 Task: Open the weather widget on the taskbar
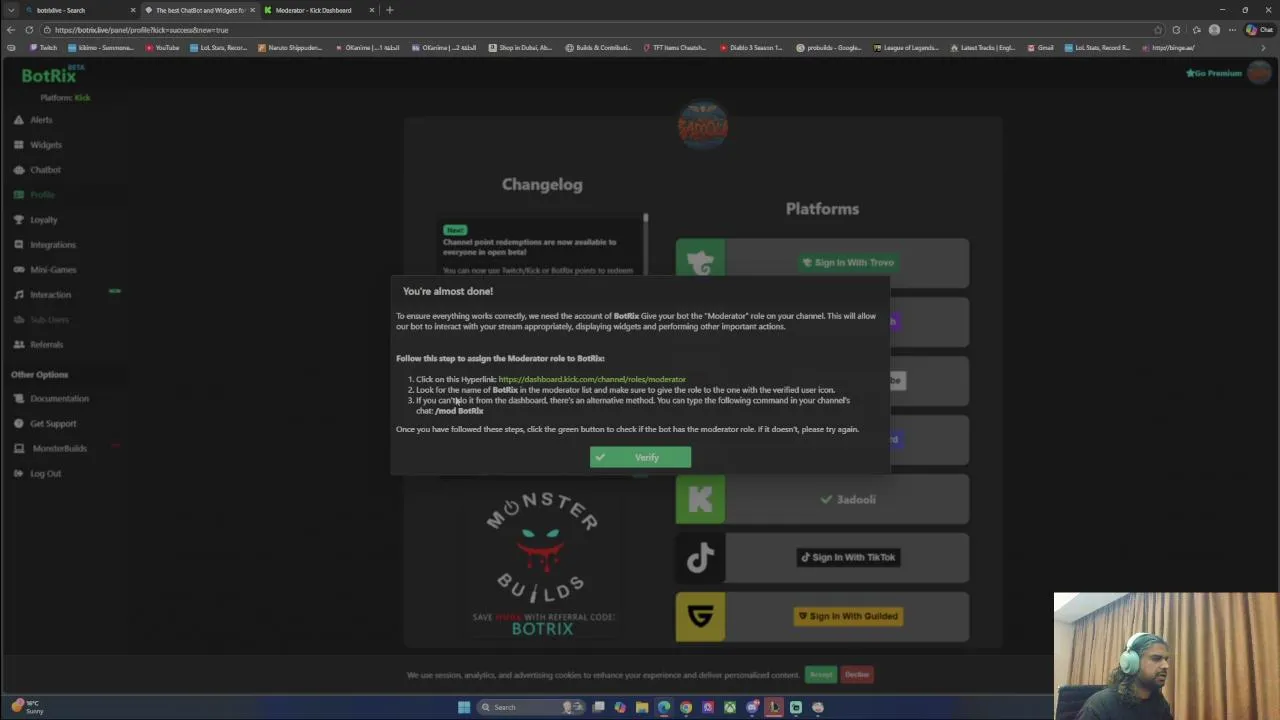pyautogui.click(x=25, y=707)
